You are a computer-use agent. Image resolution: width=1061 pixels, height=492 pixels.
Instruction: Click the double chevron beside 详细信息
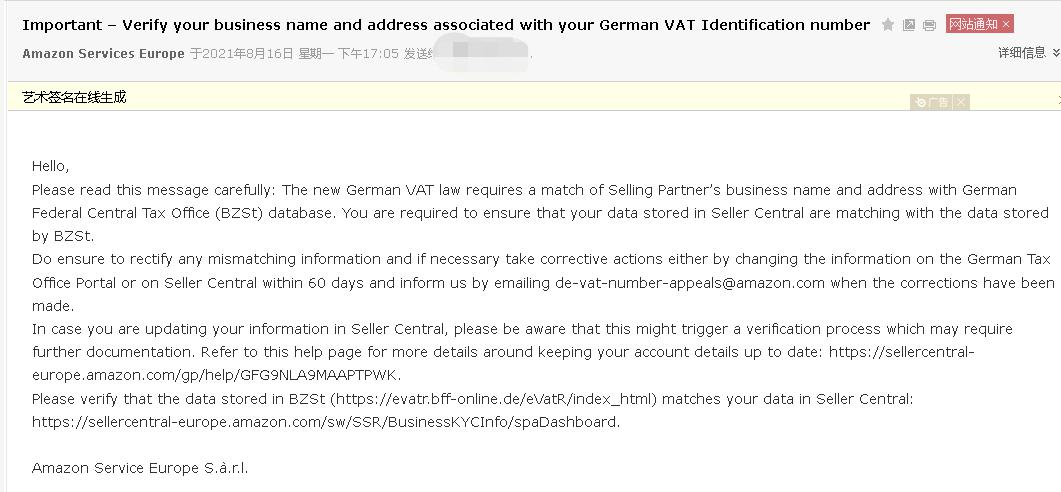pos(1056,53)
